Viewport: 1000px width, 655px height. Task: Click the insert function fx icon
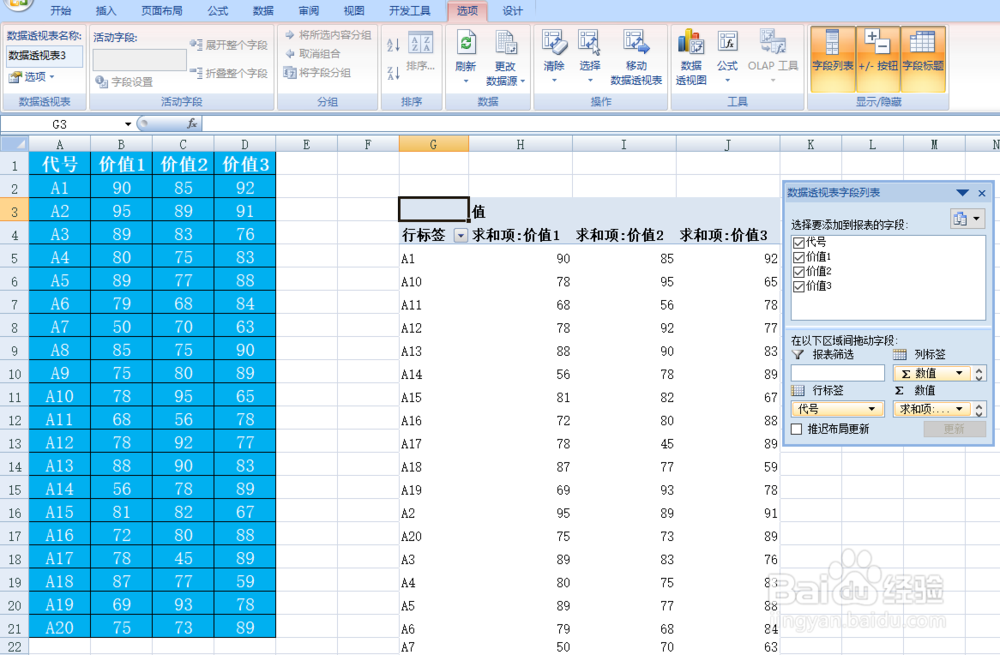point(192,124)
